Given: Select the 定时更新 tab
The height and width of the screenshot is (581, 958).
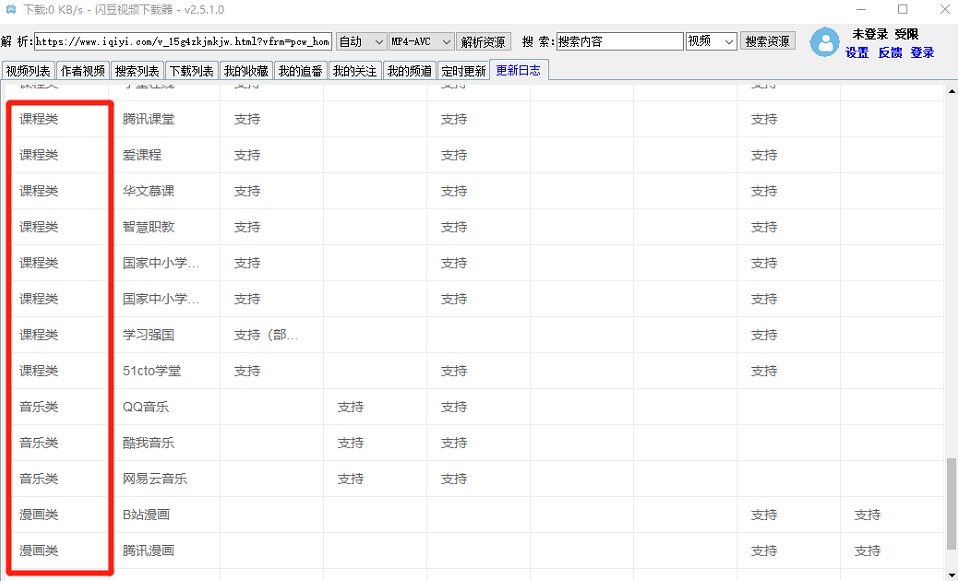Looking at the screenshot, I should pyautogui.click(x=464, y=71).
